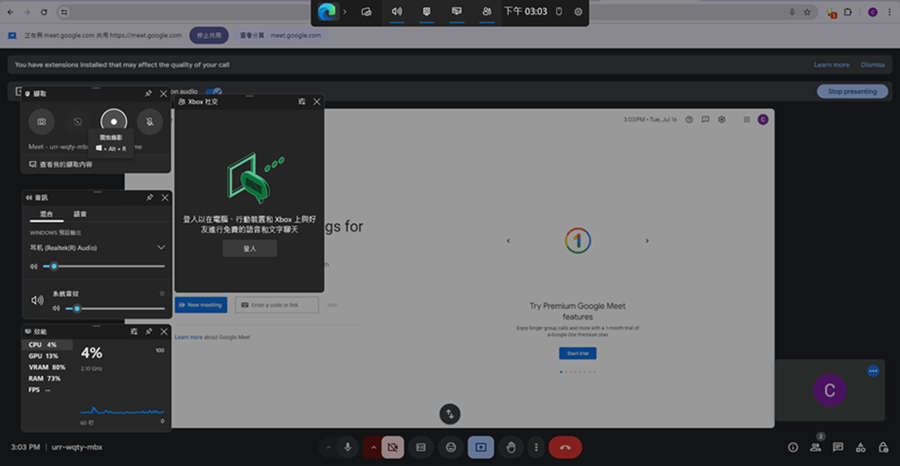Start recording with the round record button
The image size is (900, 466).
(x=114, y=122)
